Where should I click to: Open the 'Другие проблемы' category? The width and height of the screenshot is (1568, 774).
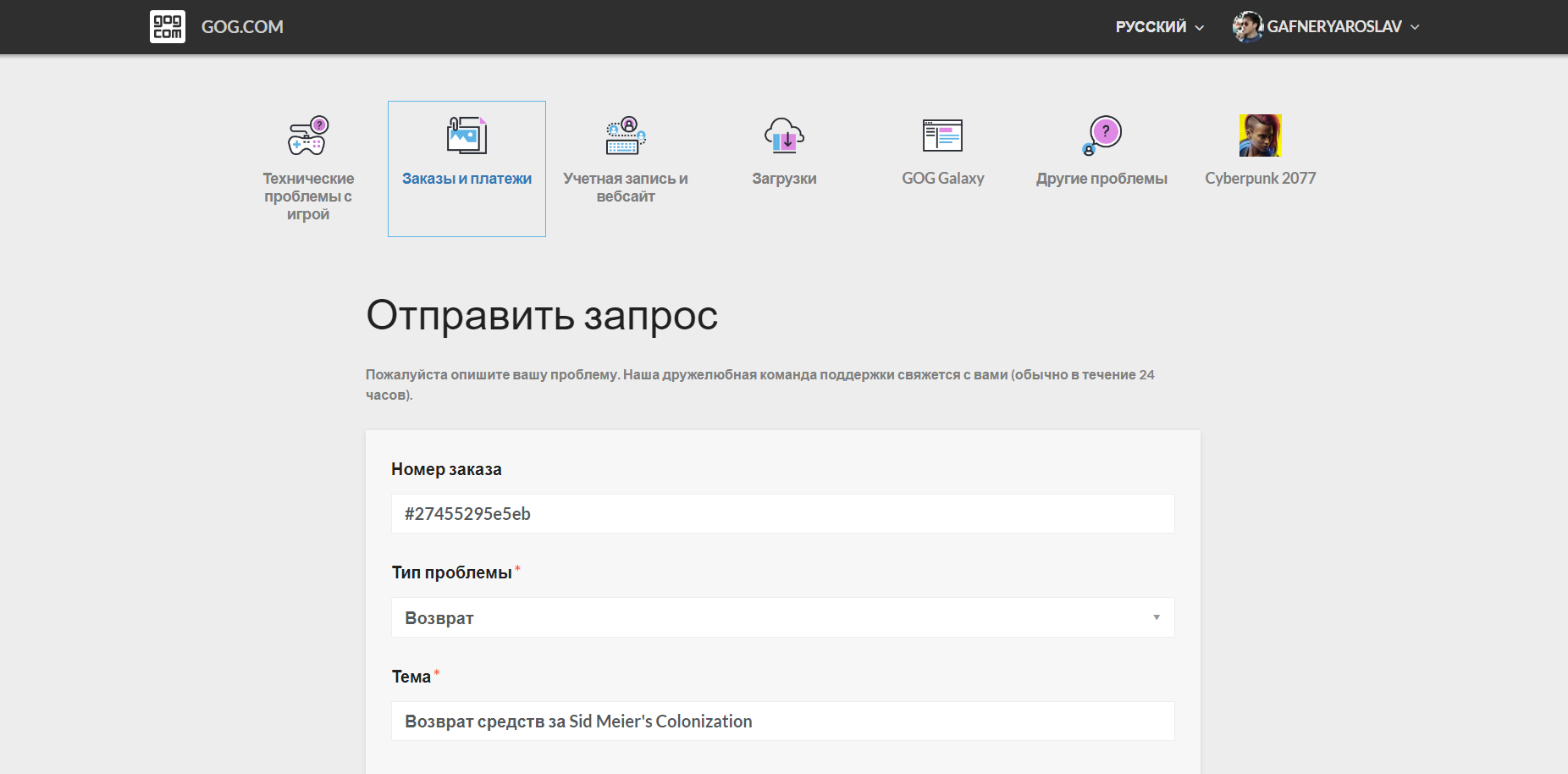click(x=1101, y=179)
